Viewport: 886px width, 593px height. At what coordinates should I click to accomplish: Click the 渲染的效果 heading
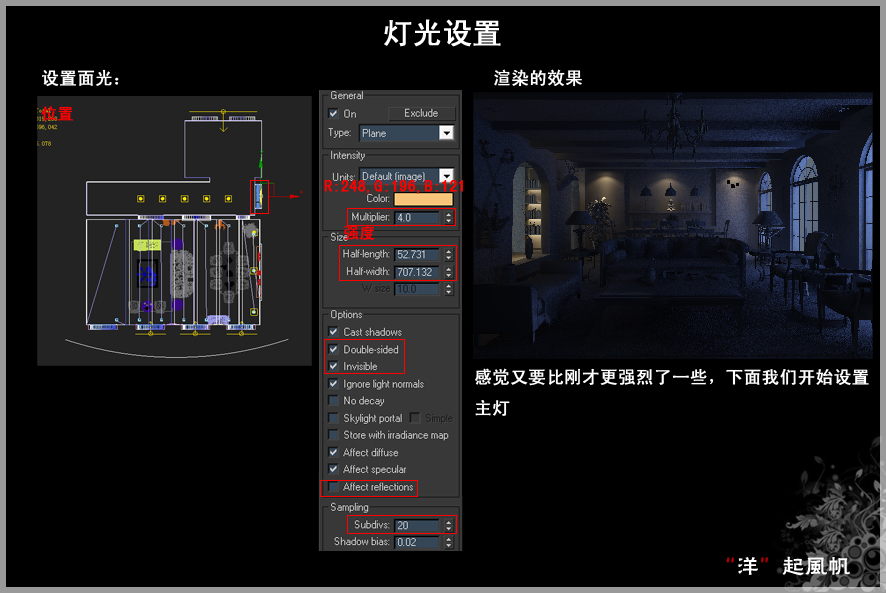(x=538, y=78)
